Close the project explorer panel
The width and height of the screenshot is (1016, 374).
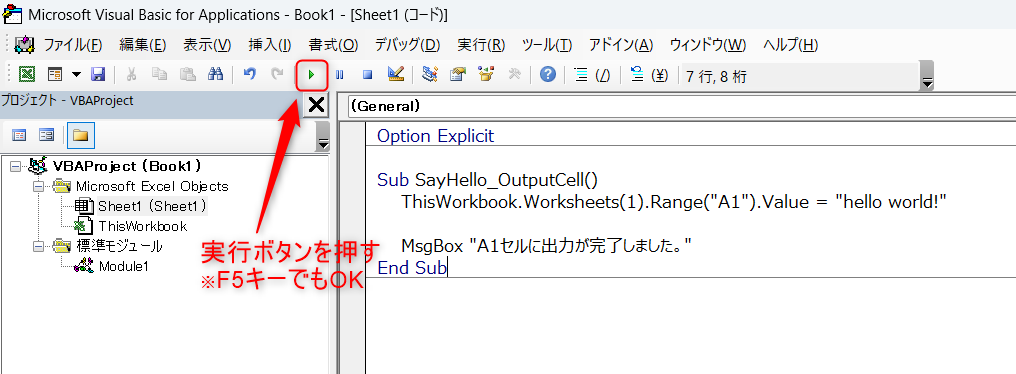(x=316, y=104)
